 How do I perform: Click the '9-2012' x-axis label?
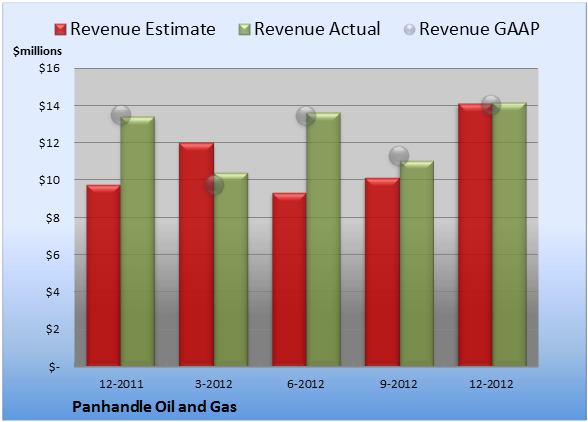(399, 384)
